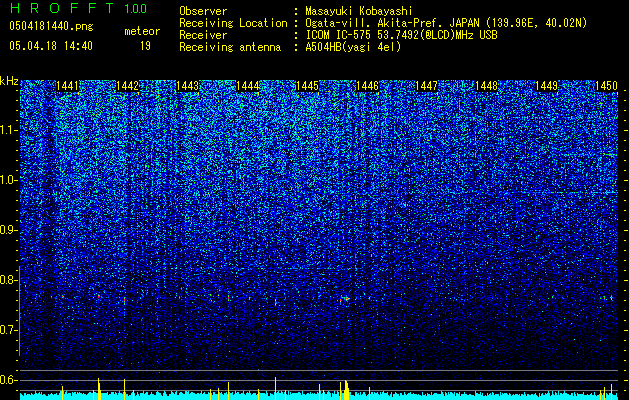This screenshot has width=629, height=400.
Task: Click the 1449 time marker
Action: pos(547,86)
